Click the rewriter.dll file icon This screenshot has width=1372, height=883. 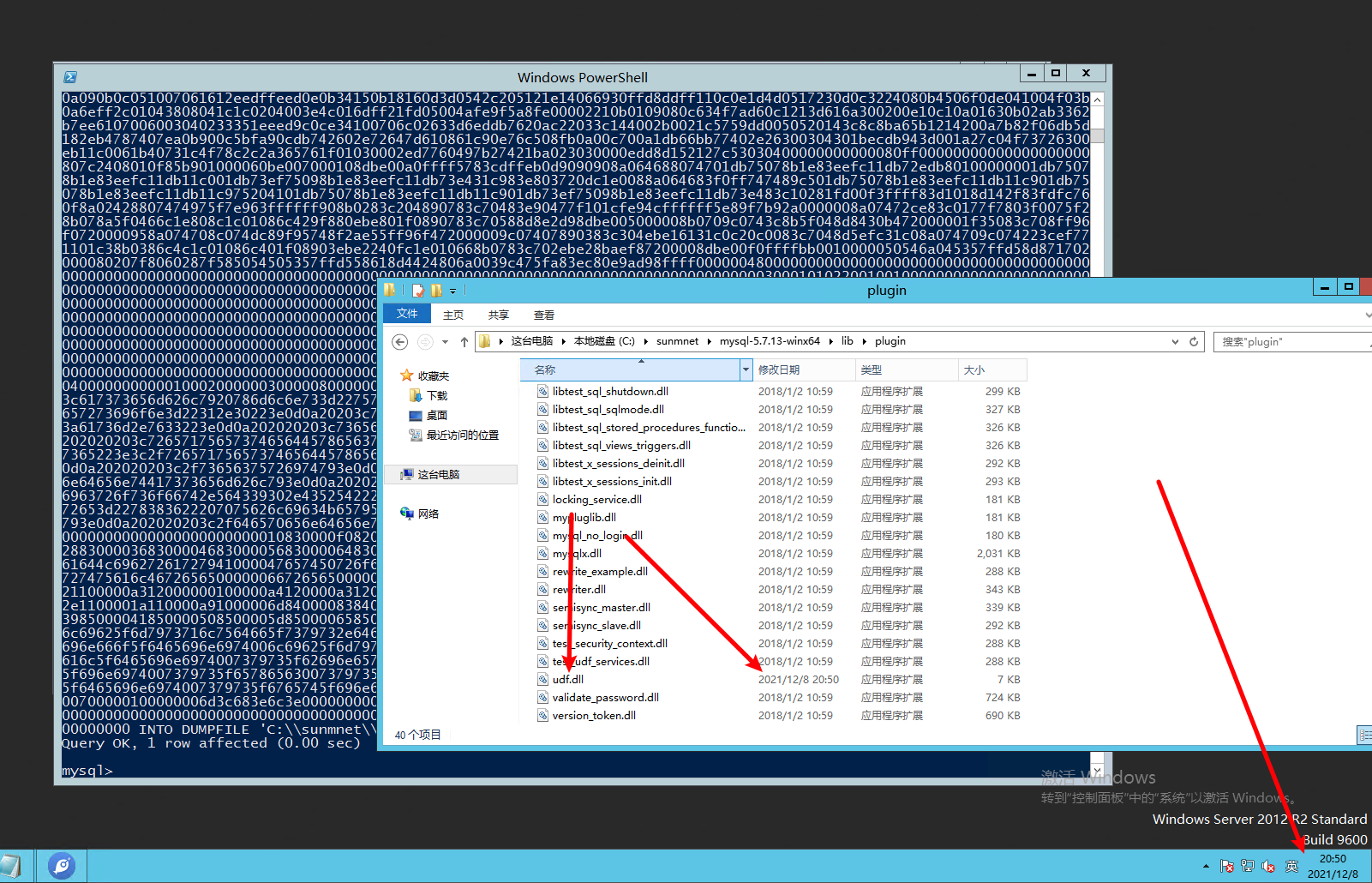point(542,589)
